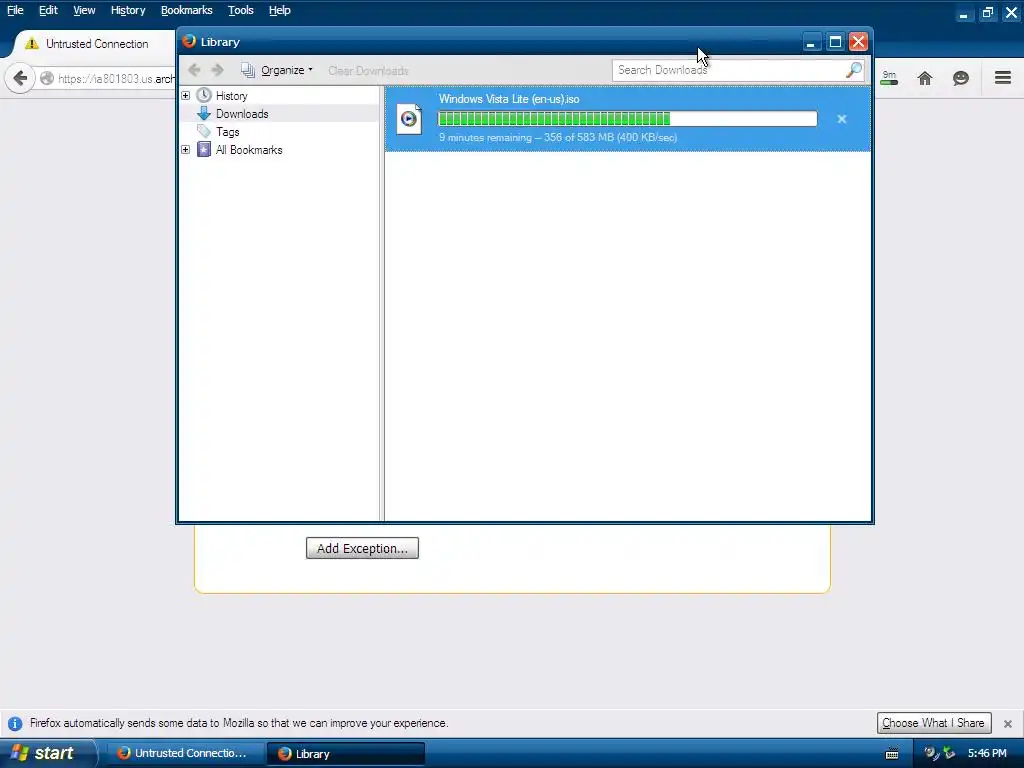1024x768 pixels.
Task: Open the File menu in Firefox
Action: [x=15, y=10]
